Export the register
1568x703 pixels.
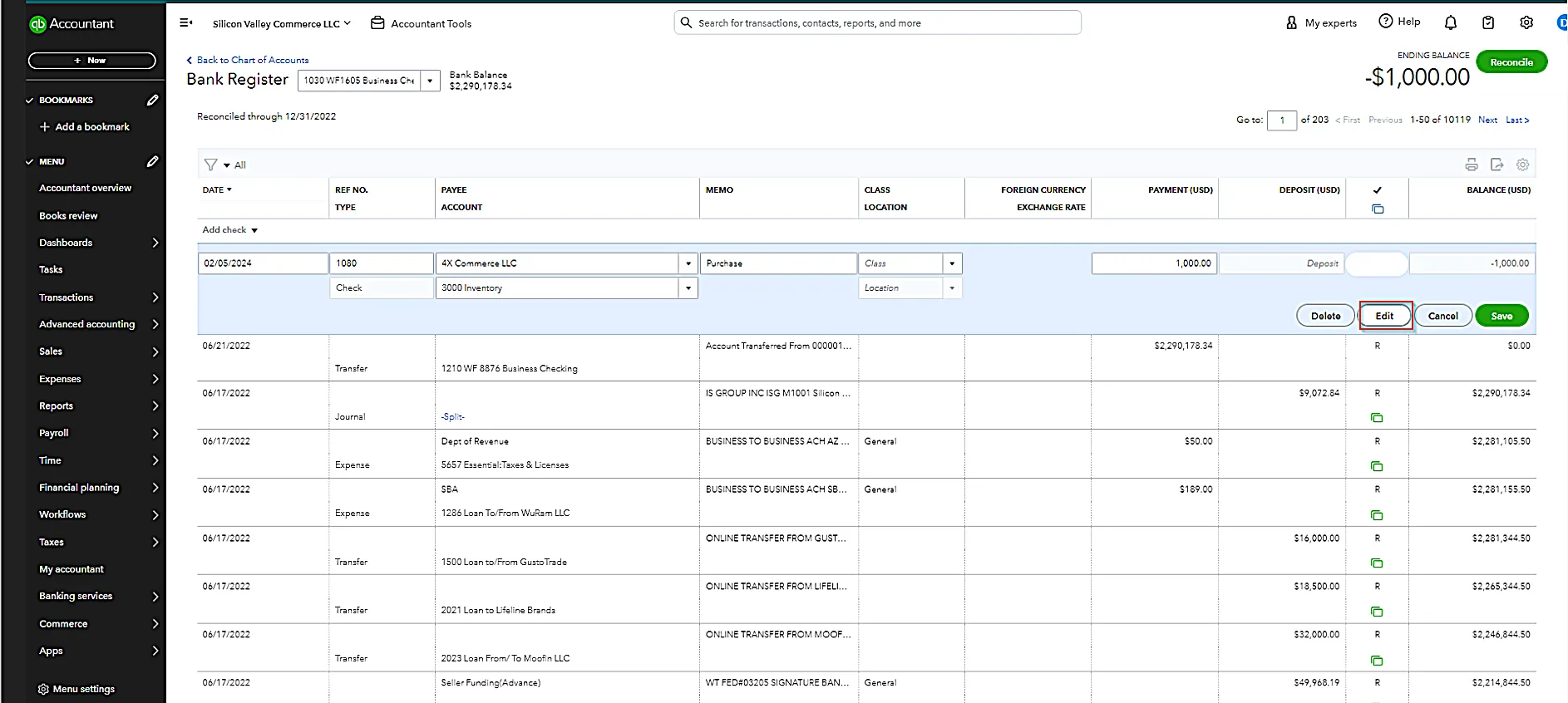[1497, 165]
